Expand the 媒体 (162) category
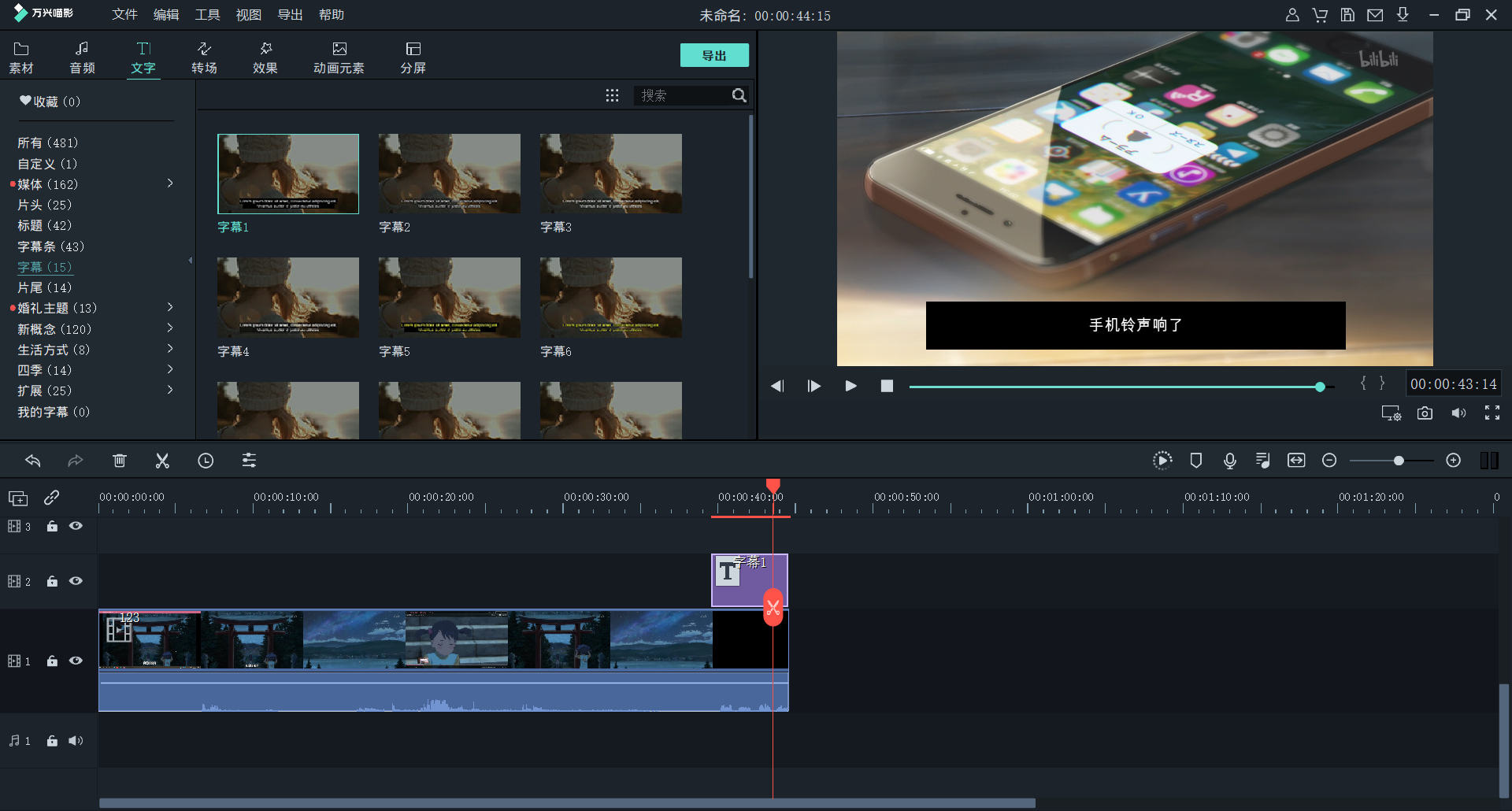The image size is (1512, 811). click(170, 183)
